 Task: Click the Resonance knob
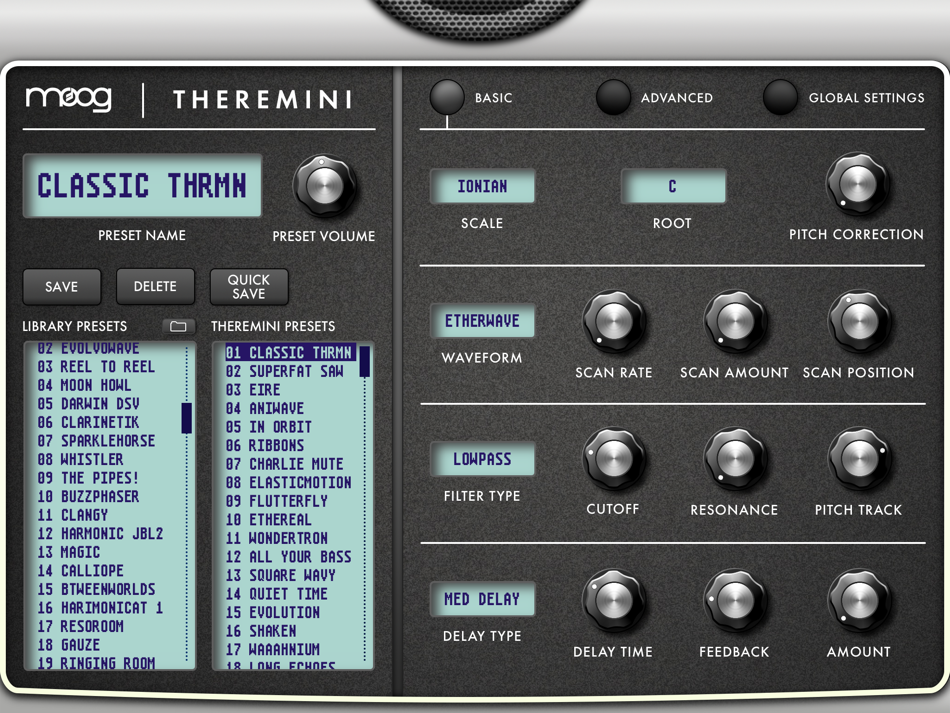[x=734, y=459]
